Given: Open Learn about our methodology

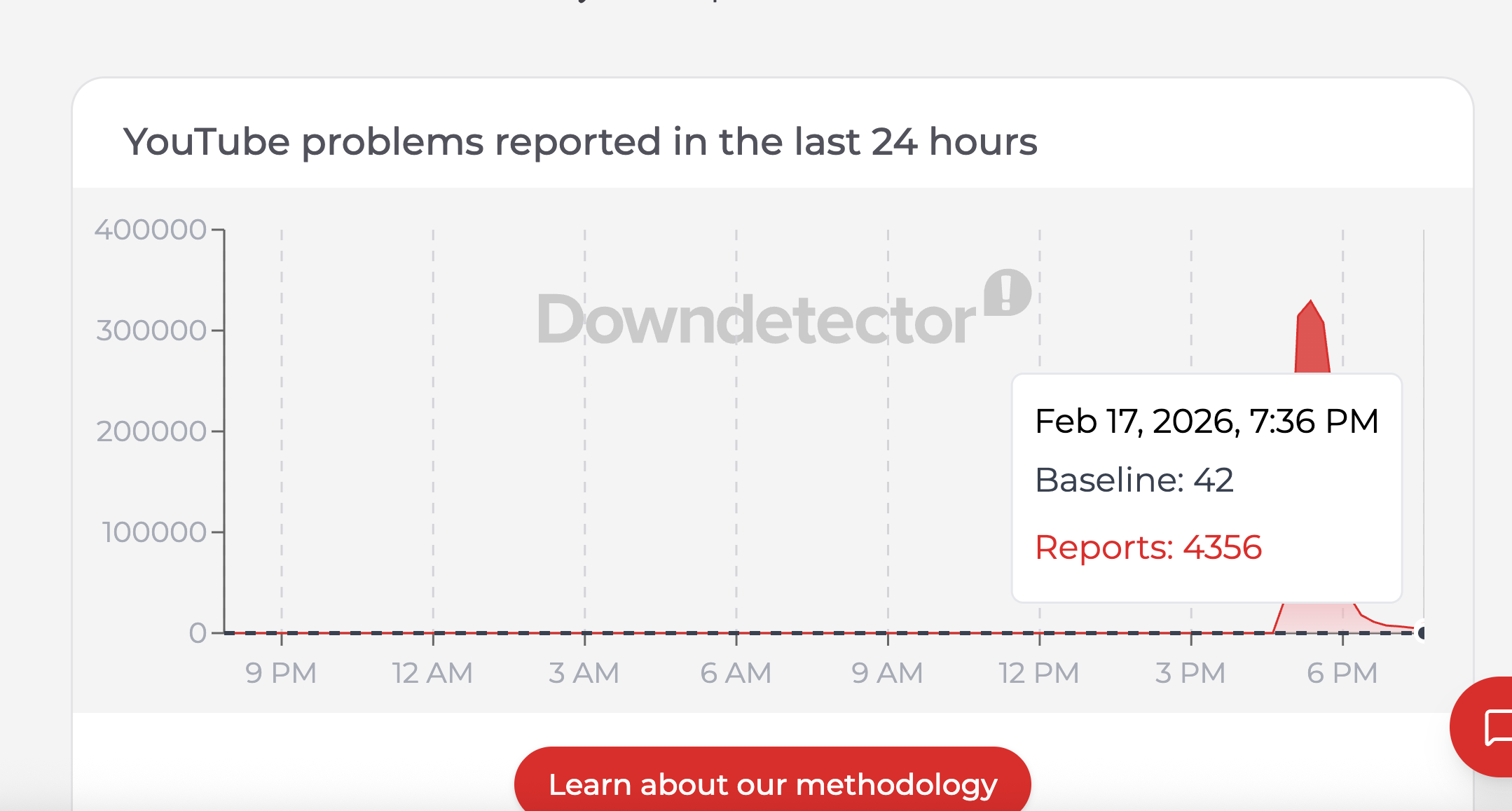Looking at the screenshot, I should click(x=773, y=784).
